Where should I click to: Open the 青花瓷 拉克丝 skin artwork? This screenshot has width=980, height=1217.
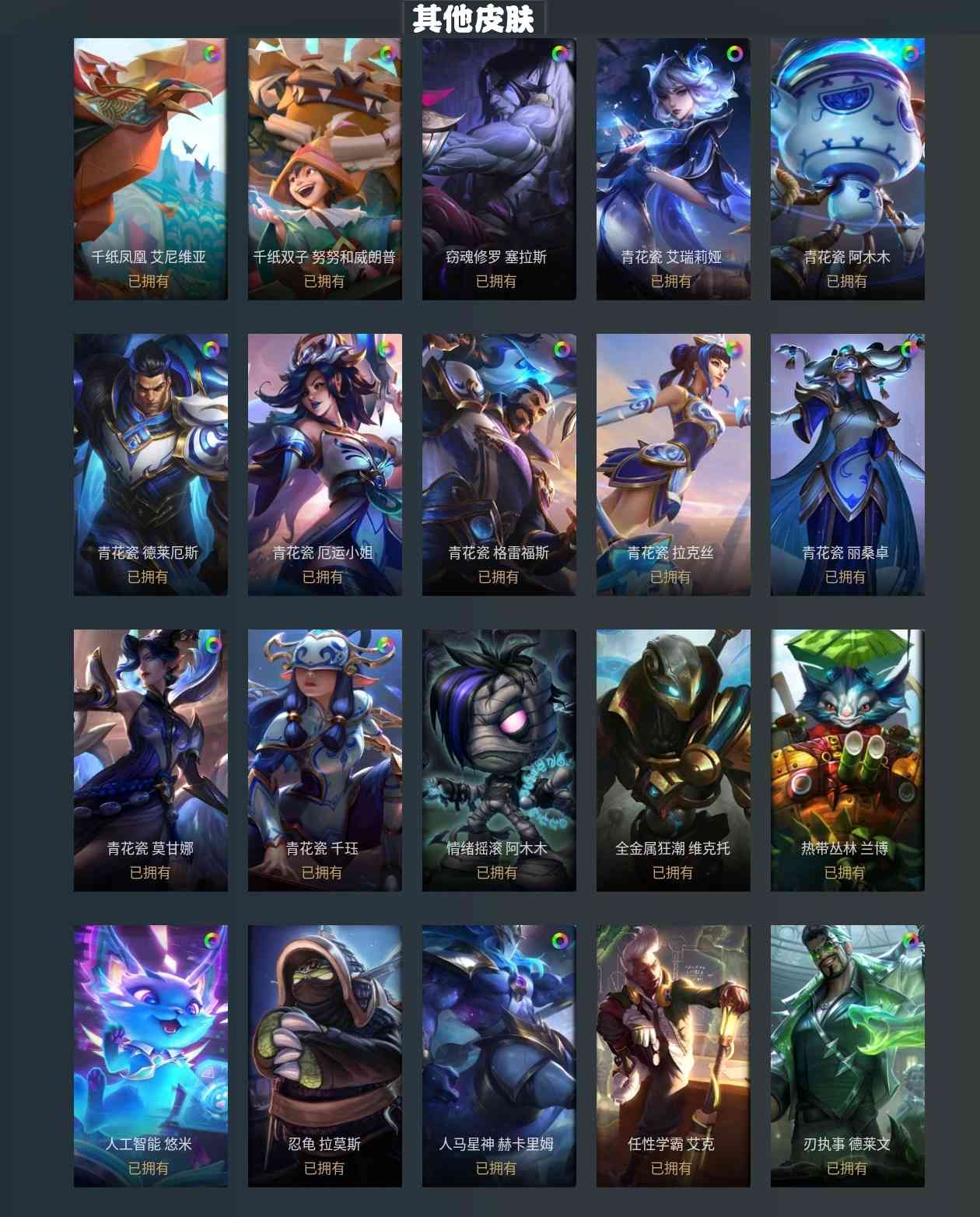pyautogui.click(x=674, y=465)
